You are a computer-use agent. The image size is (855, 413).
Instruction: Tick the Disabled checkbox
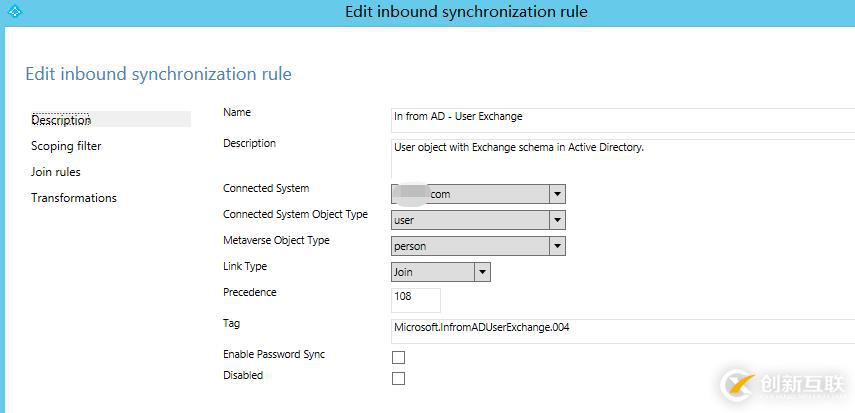[x=398, y=378]
